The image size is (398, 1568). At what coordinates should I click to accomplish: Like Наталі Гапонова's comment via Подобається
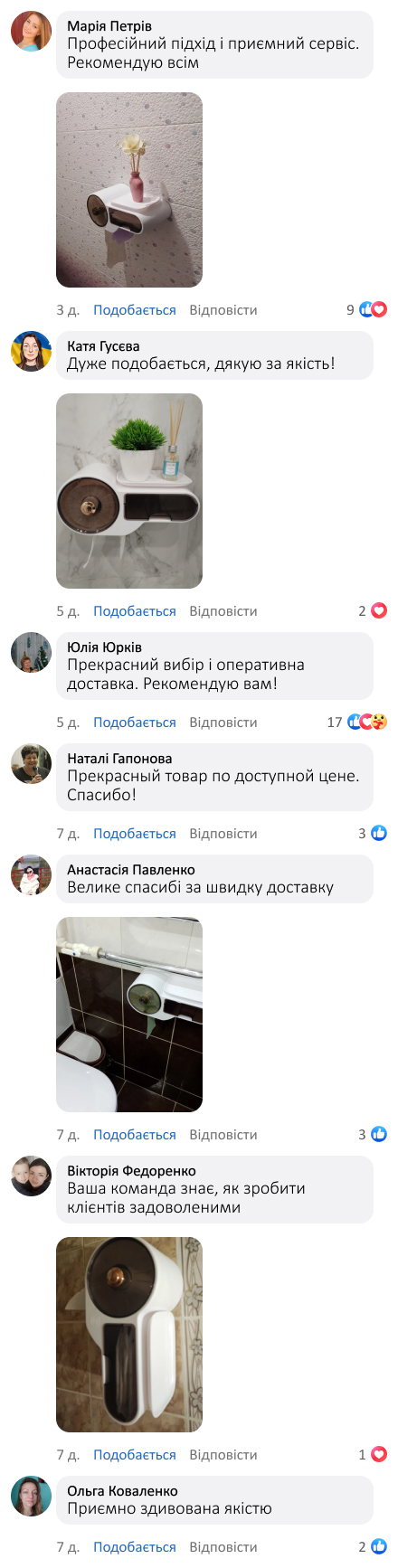[135, 834]
